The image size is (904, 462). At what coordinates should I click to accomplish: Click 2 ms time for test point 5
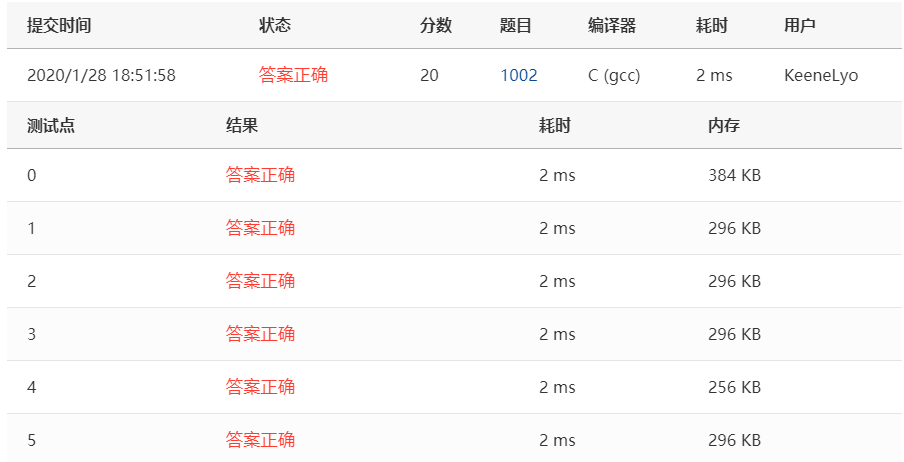coord(558,441)
